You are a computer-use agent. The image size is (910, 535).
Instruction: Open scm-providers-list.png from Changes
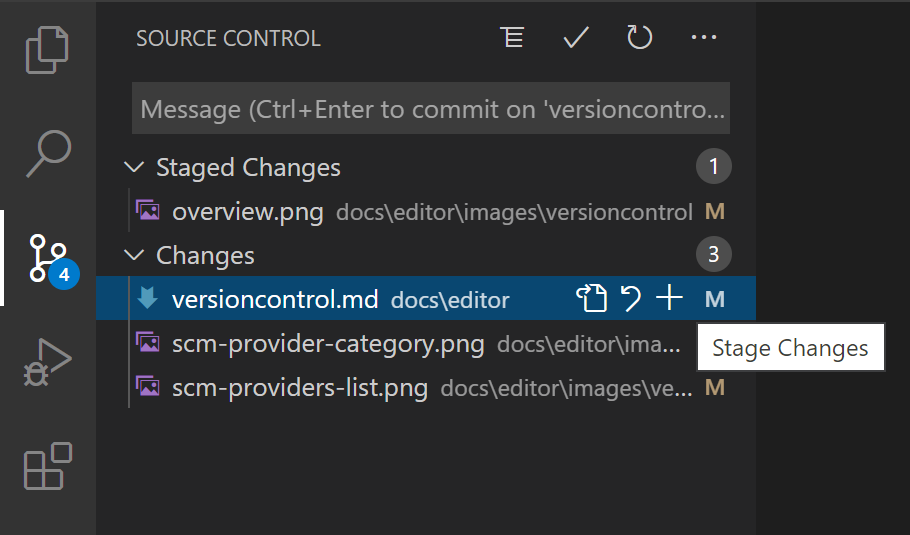[299, 387]
